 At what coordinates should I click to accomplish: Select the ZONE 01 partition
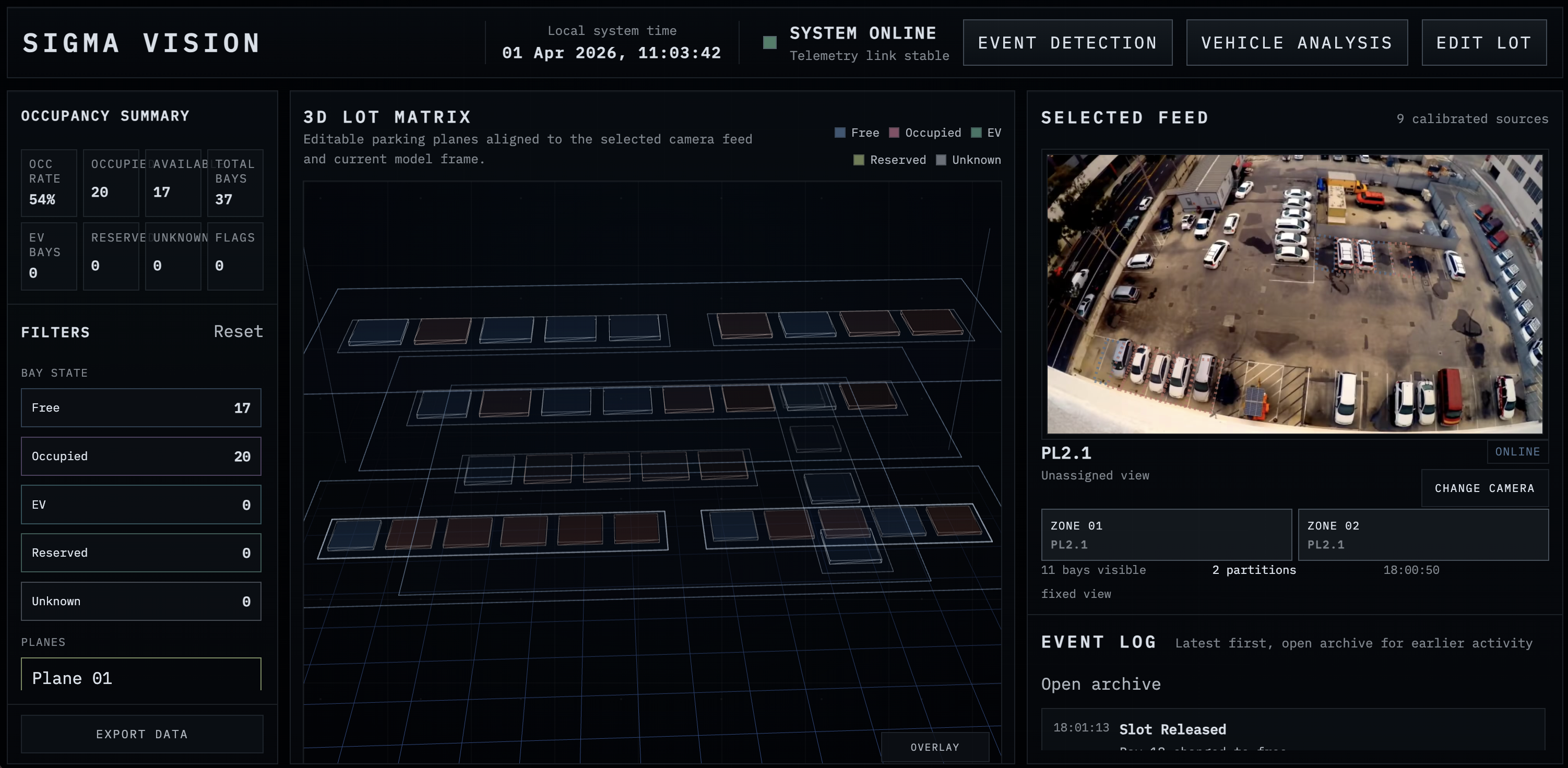[1166, 535]
